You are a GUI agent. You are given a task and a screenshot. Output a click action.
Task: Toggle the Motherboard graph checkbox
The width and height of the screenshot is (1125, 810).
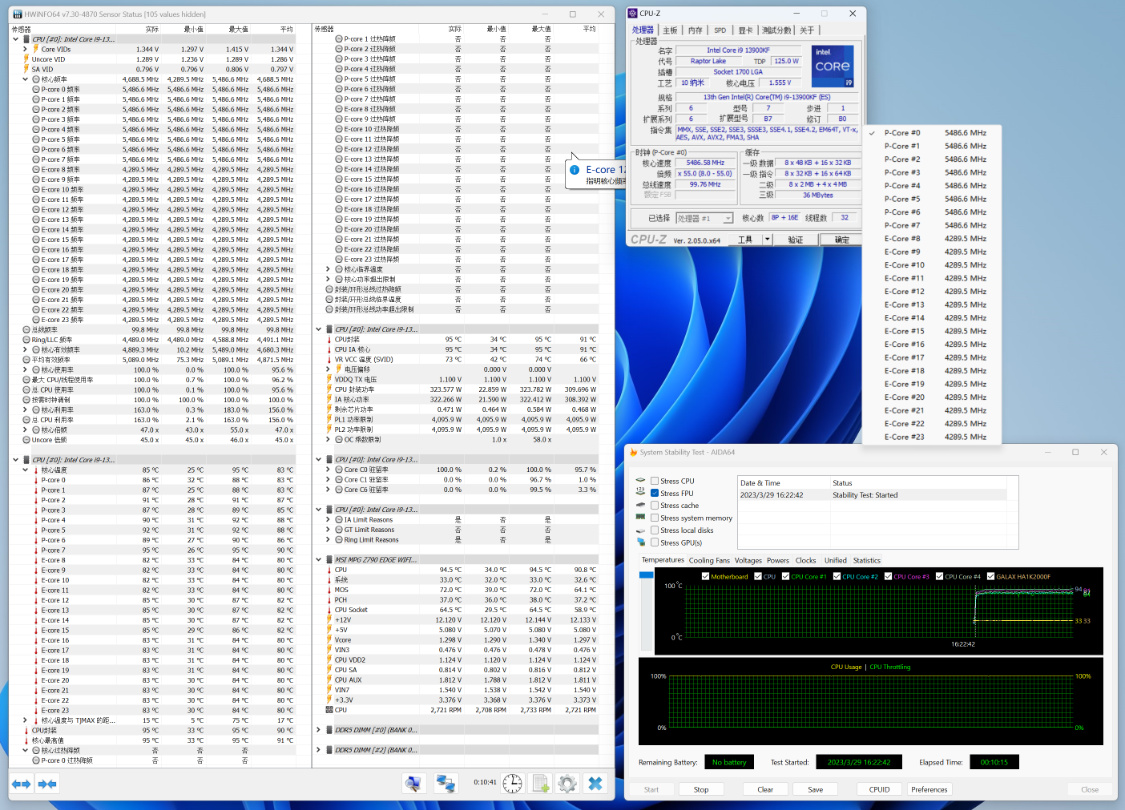pos(706,576)
